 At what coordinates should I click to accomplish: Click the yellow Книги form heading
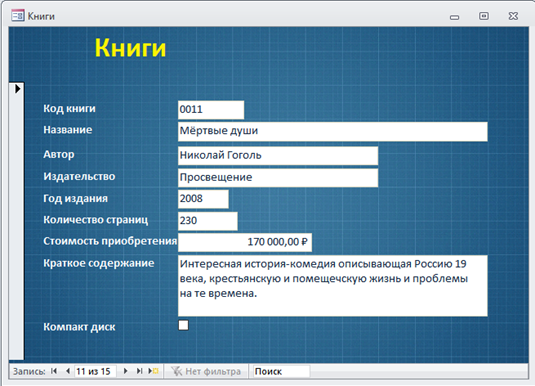tap(130, 48)
